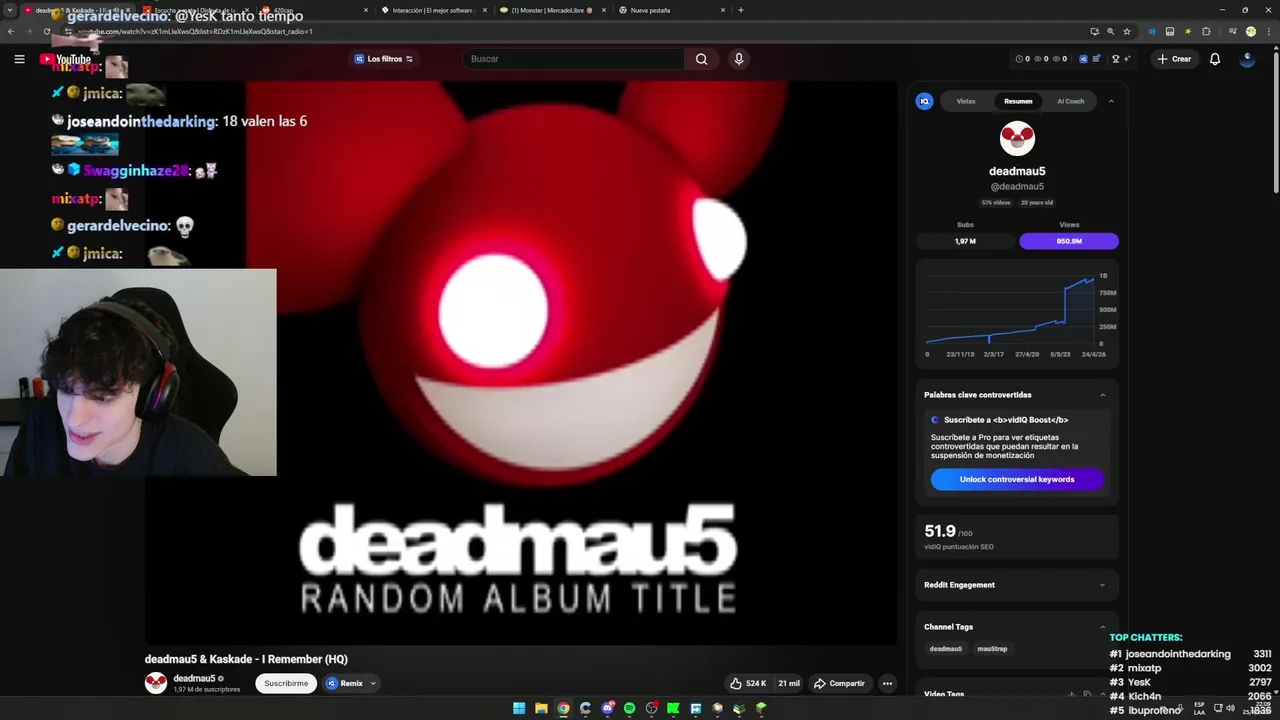This screenshot has height=720, width=1280.
Task: Open the Remix dropdown arrow
Action: click(x=373, y=683)
